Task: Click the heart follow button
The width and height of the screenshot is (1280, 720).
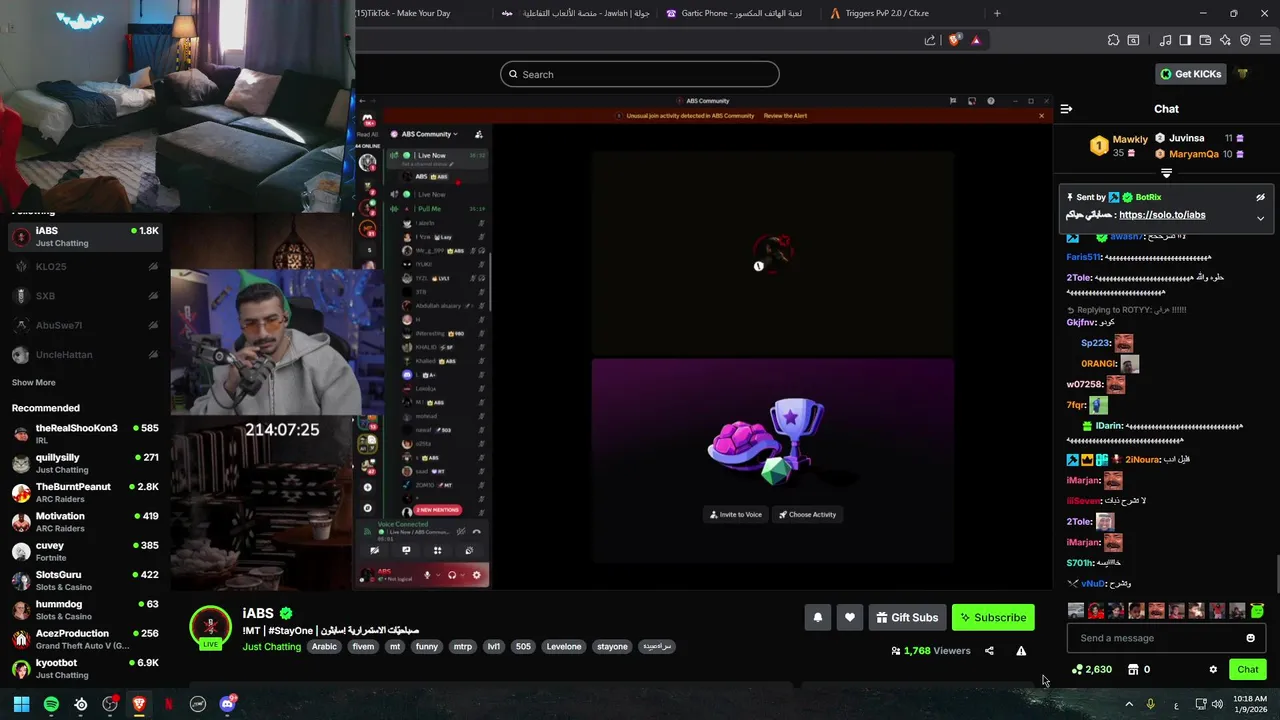Action: coord(850,617)
